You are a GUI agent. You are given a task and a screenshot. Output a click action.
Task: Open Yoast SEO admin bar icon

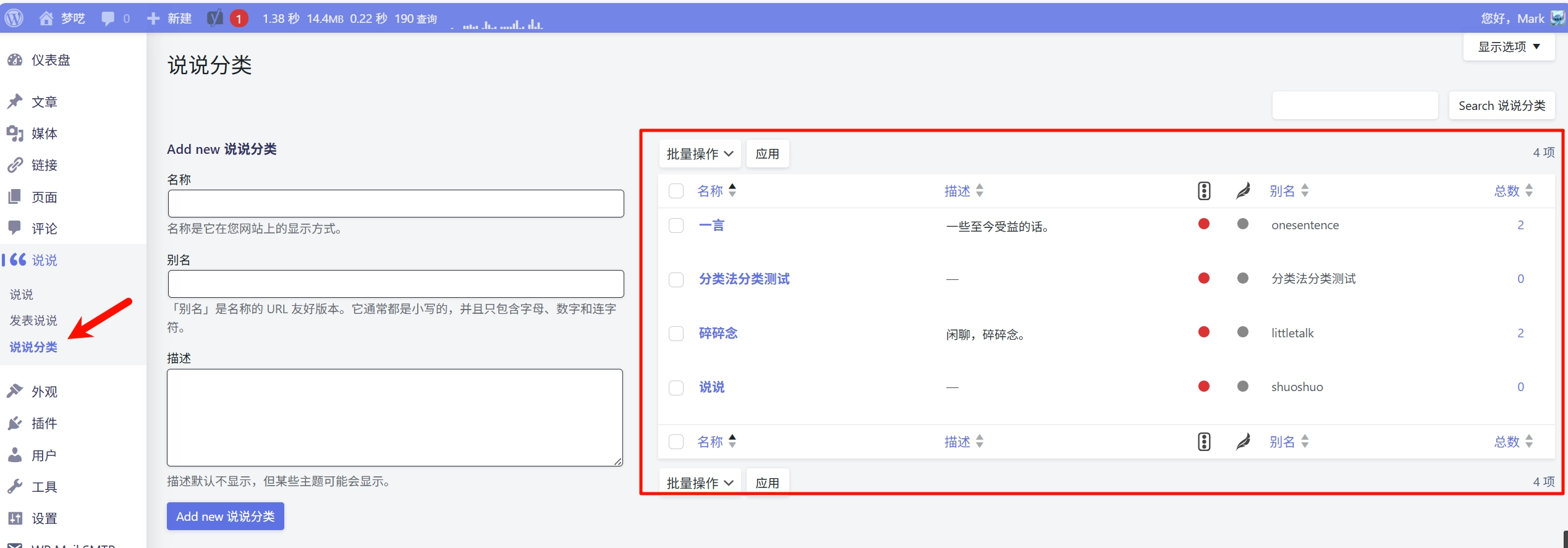tap(214, 19)
